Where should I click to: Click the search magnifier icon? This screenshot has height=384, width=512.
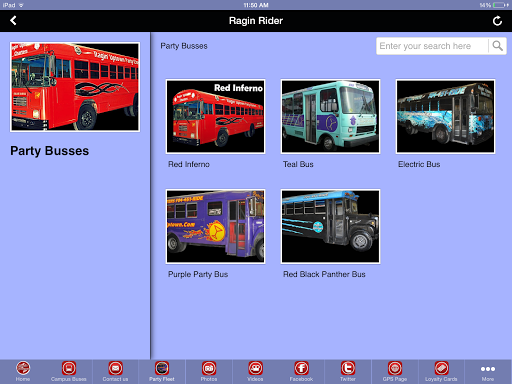[497, 46]
